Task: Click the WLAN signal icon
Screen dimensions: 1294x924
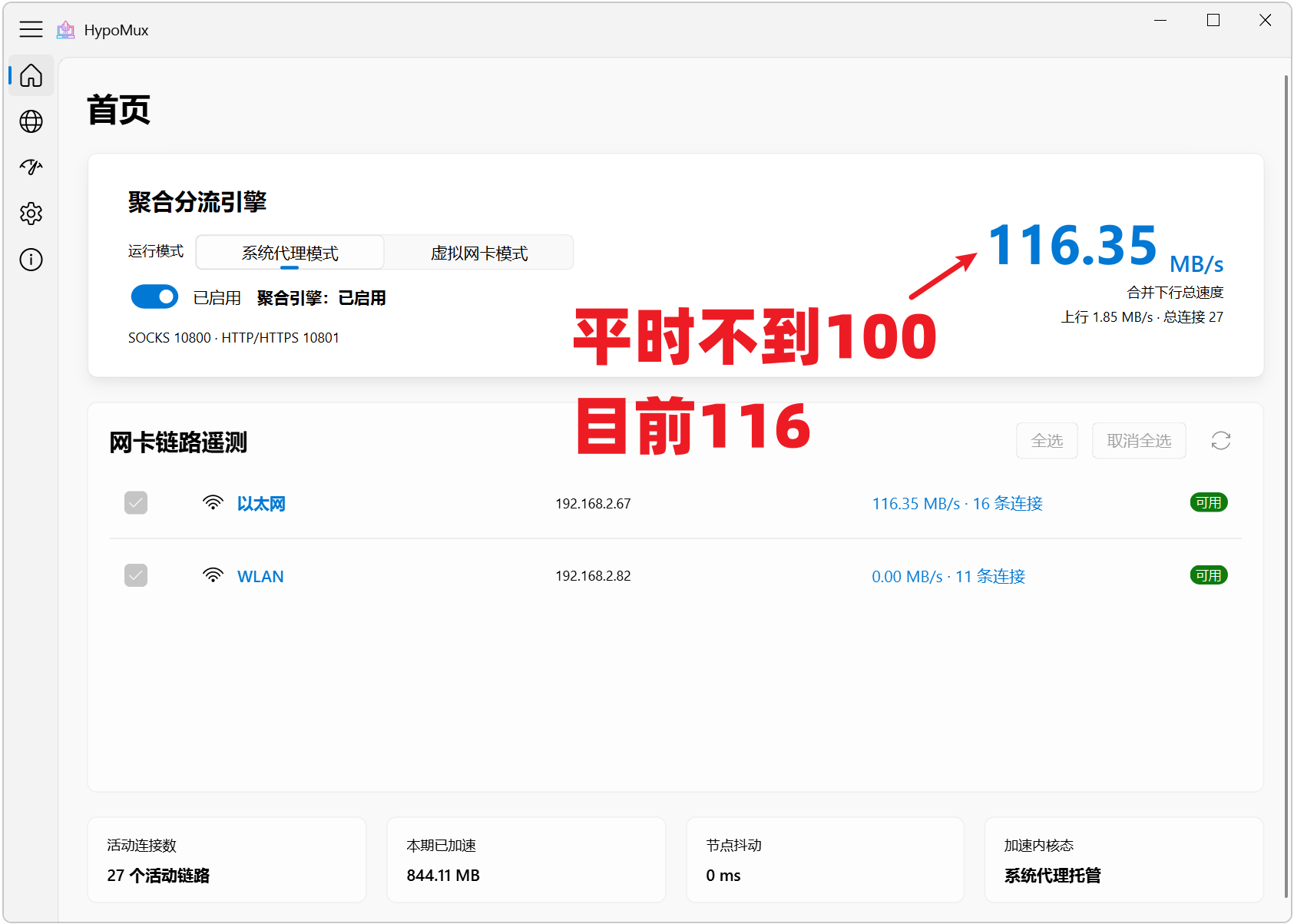Action: (x=213, y=576)
